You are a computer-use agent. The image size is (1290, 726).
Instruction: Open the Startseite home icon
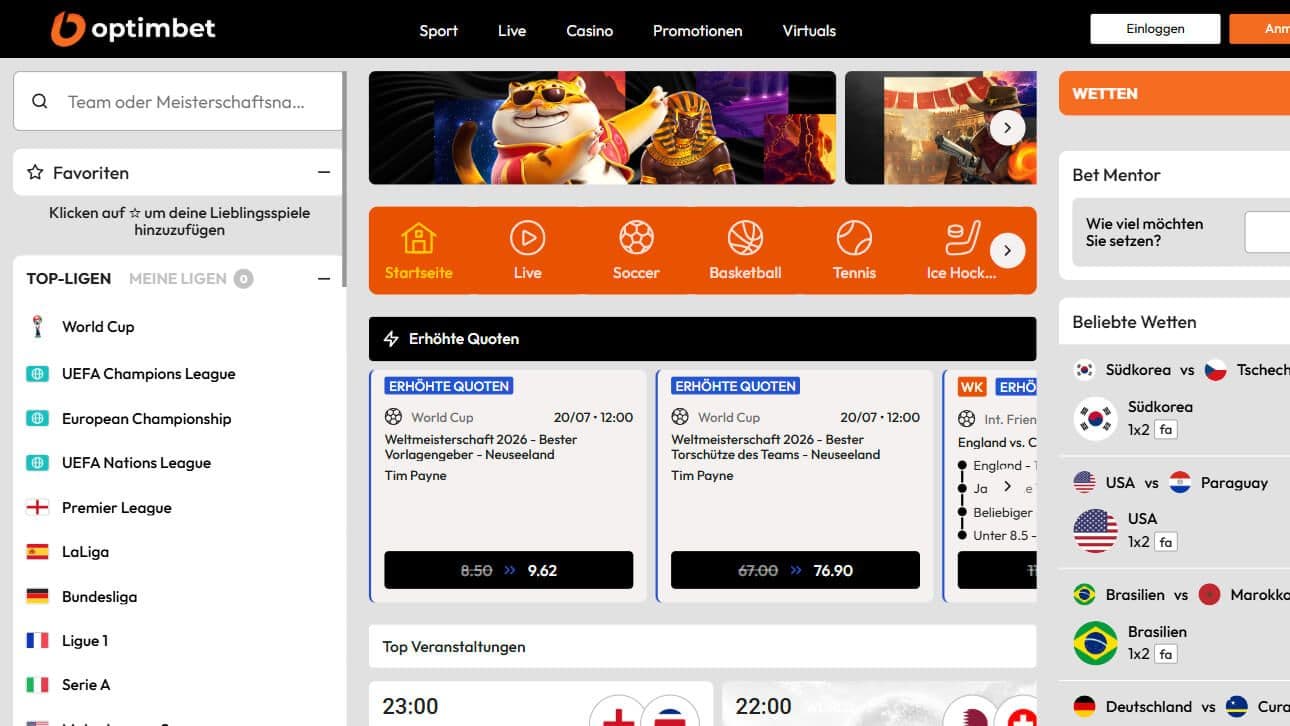point(418,238)
